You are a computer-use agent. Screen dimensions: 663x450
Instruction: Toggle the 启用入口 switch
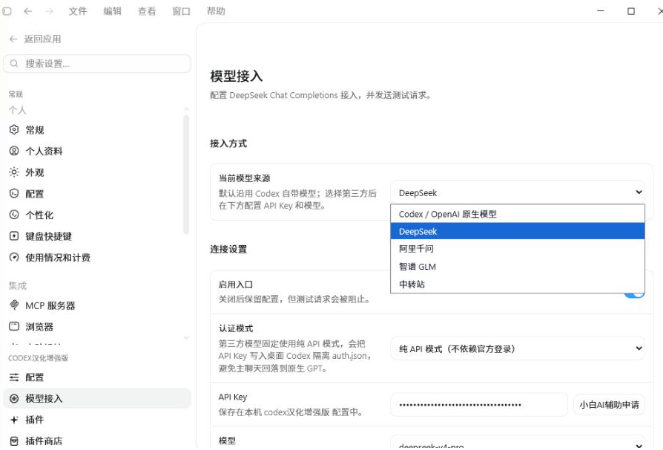[634, 293]
